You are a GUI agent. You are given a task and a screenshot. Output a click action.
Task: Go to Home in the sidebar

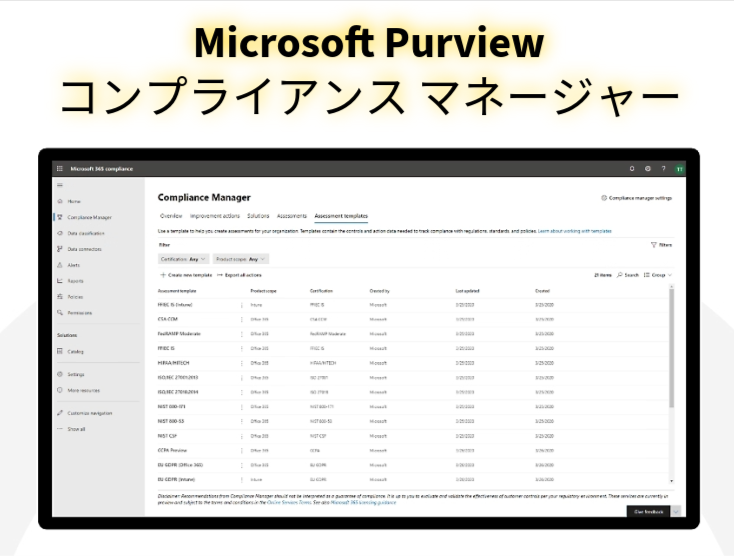[x=73, y=201]
